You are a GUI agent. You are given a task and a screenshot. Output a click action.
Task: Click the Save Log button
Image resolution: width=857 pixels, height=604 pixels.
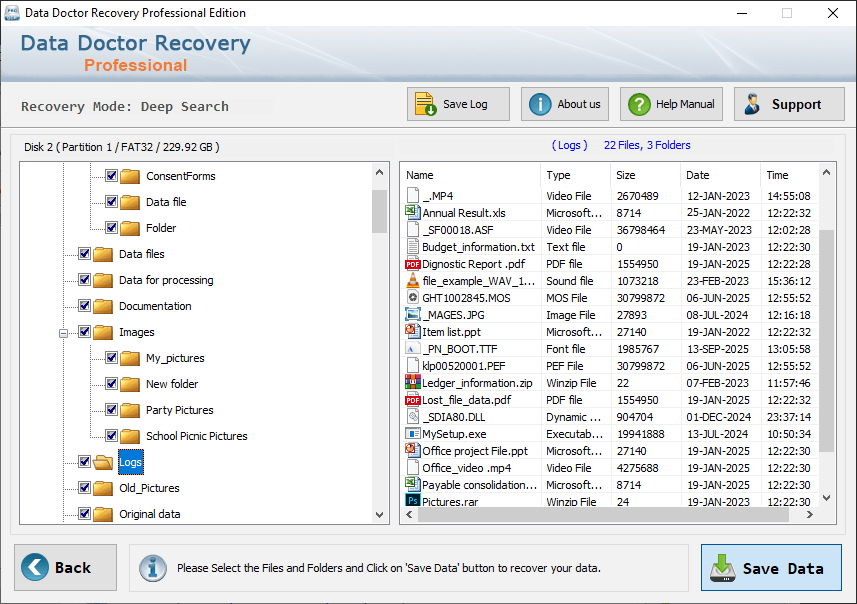click(458, 104)
